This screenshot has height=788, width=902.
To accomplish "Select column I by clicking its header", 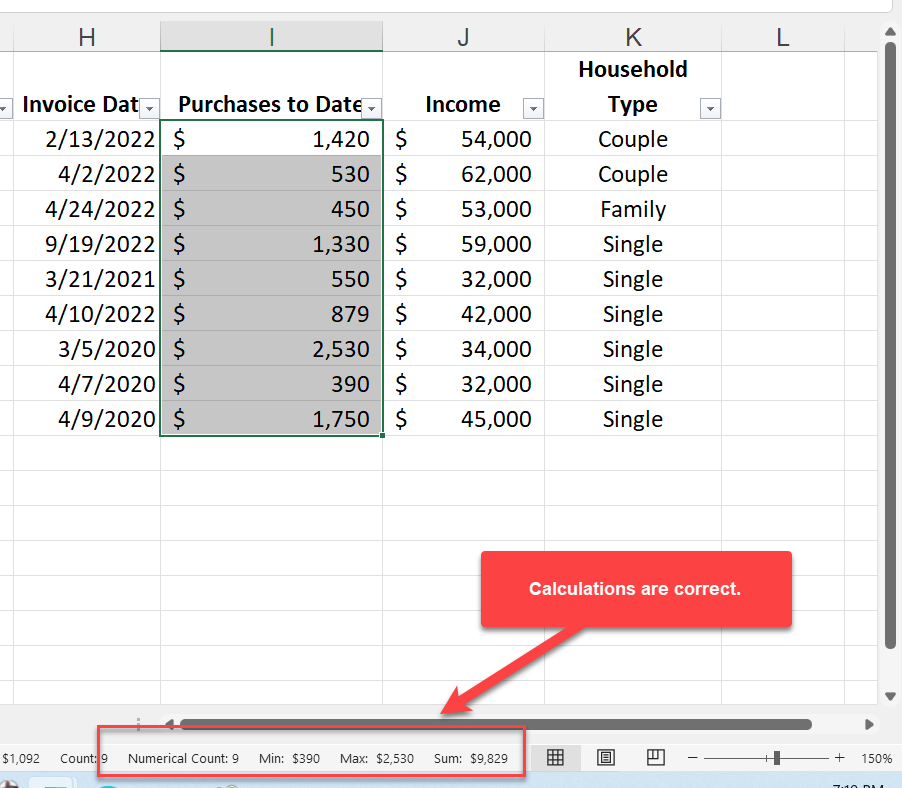I will (x=271, y=36).
